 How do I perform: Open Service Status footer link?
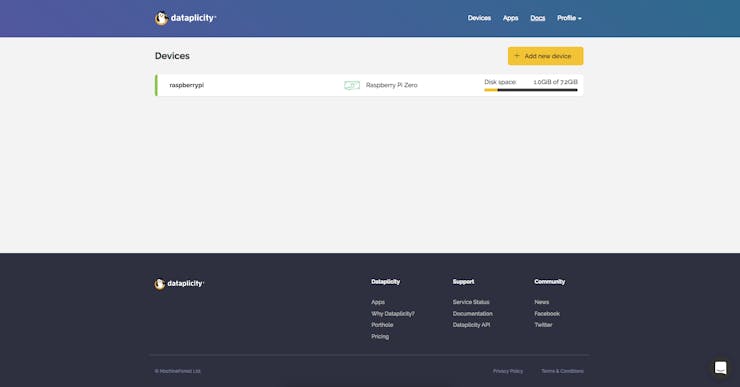pos(471,302)
